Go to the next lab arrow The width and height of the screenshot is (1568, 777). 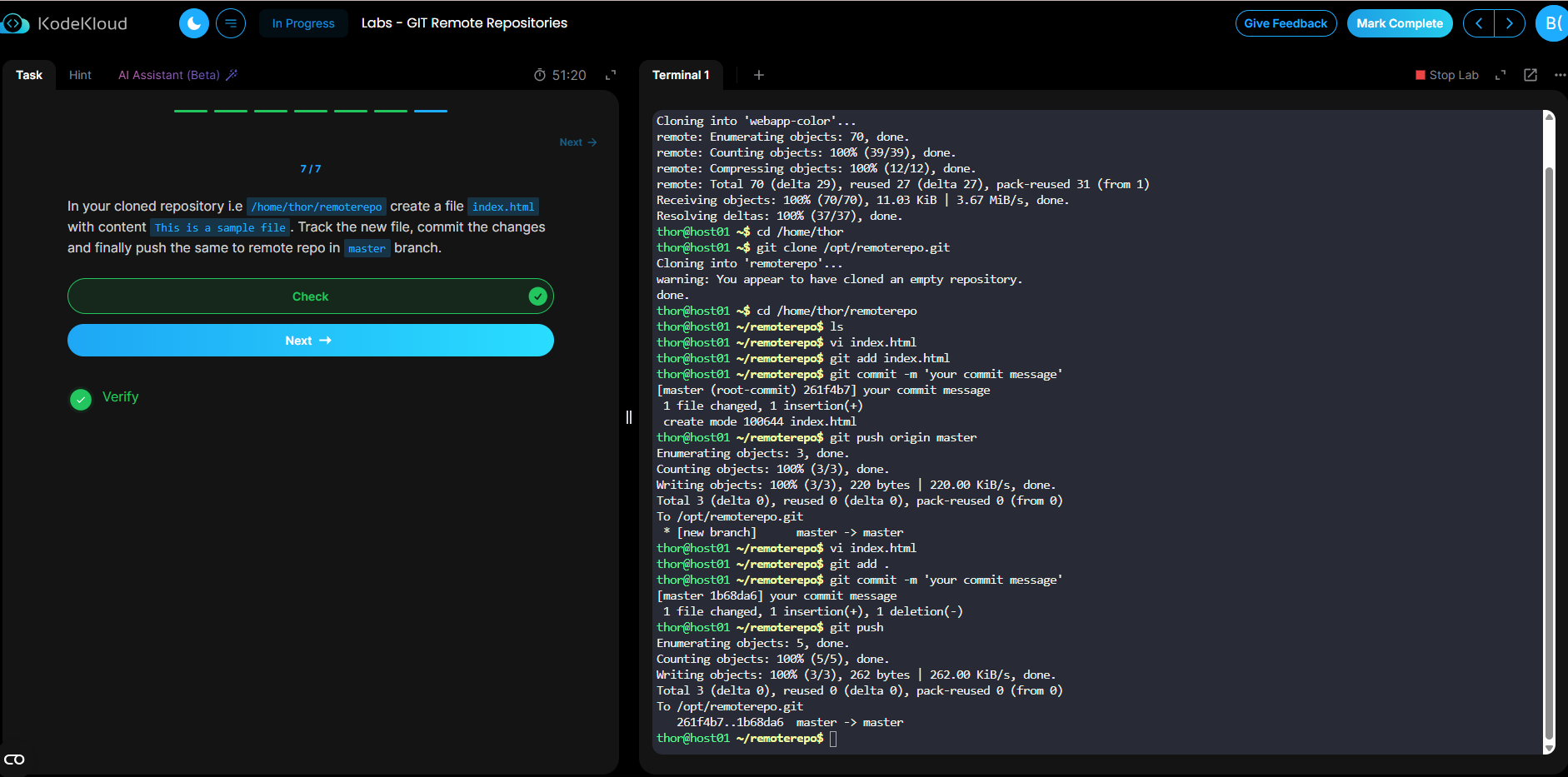(1509, 23)
